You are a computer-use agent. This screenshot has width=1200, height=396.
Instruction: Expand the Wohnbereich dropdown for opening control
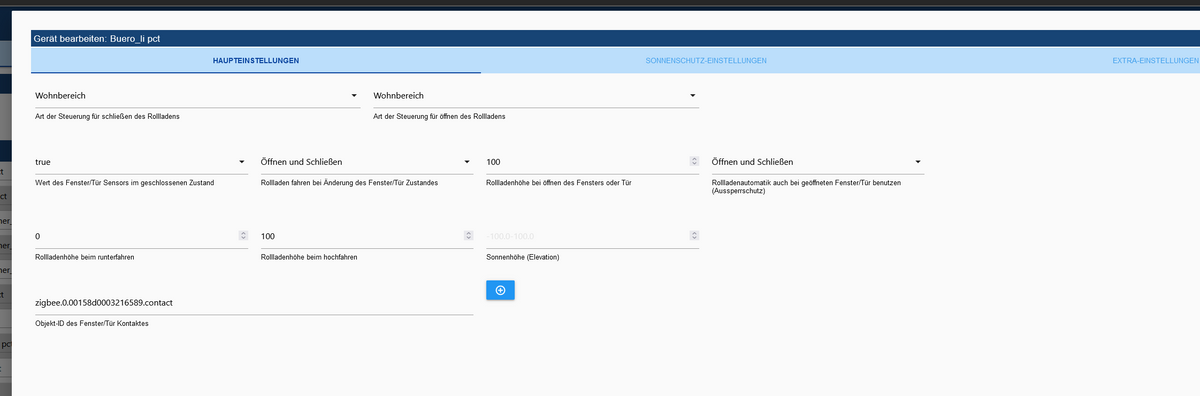click(x=535, y=96)
